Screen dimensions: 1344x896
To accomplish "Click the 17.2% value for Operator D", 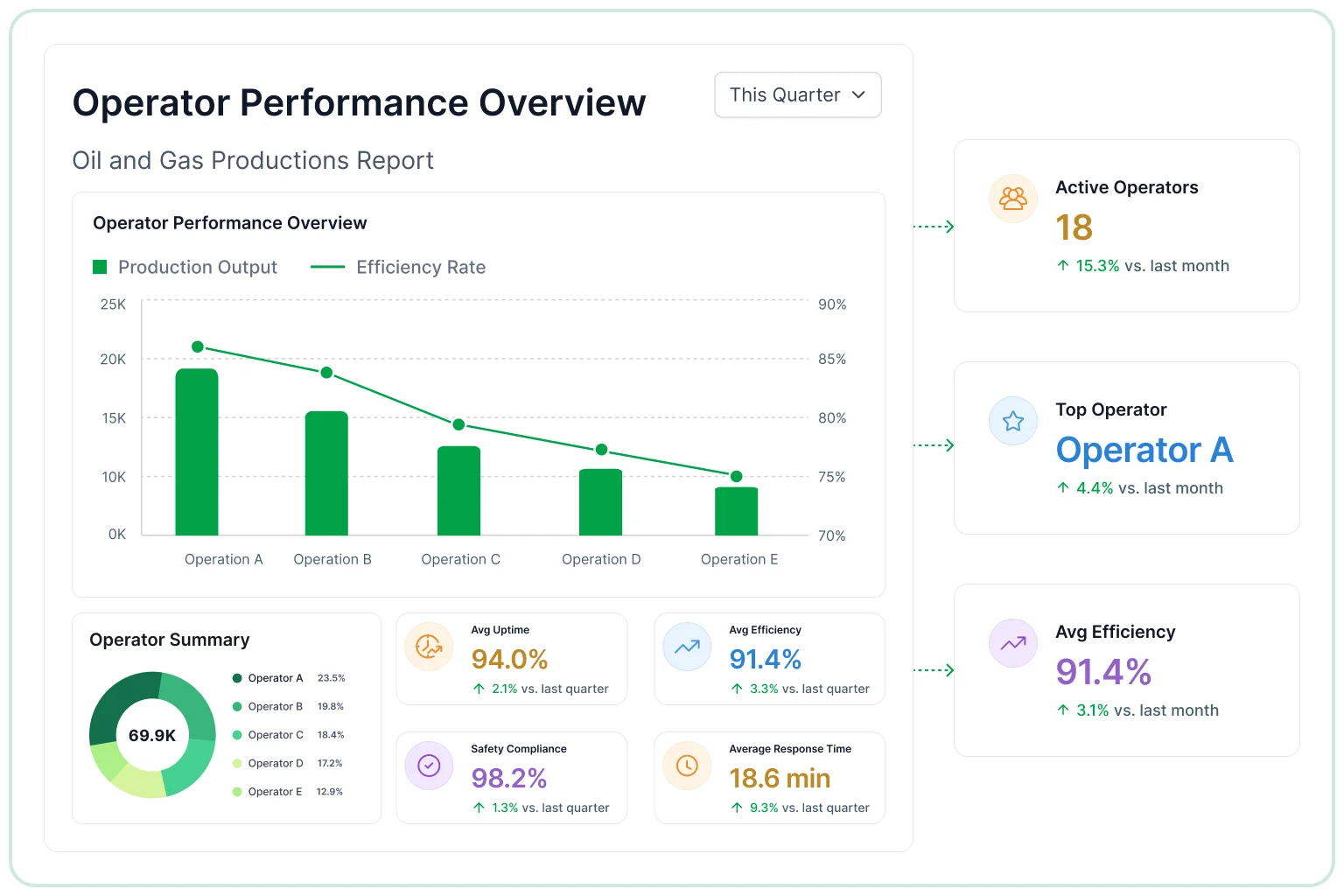I will click(x=330, y=763).
